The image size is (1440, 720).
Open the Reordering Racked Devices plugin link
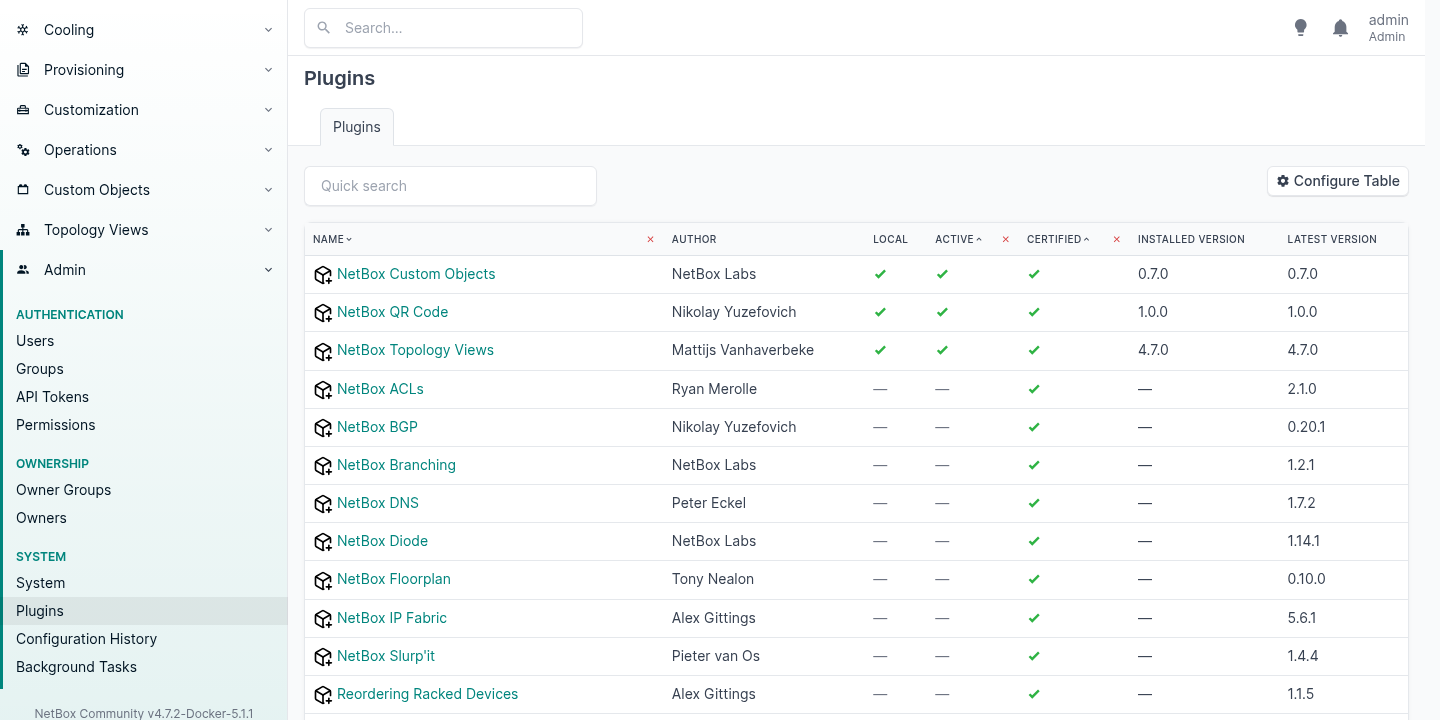427,694
